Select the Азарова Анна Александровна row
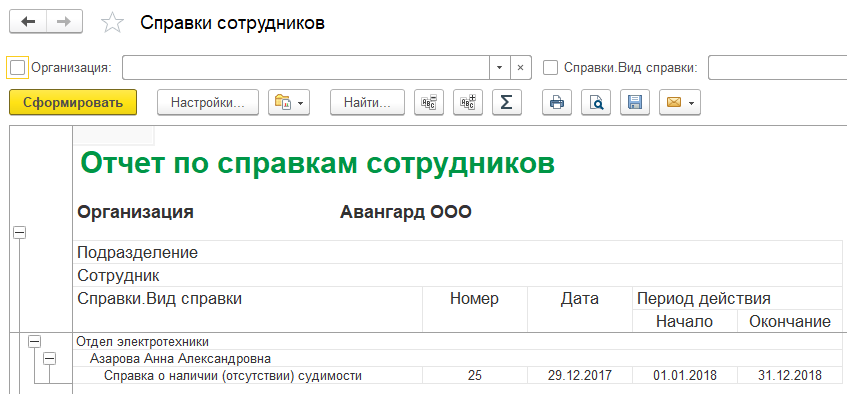 click(457, 358)
